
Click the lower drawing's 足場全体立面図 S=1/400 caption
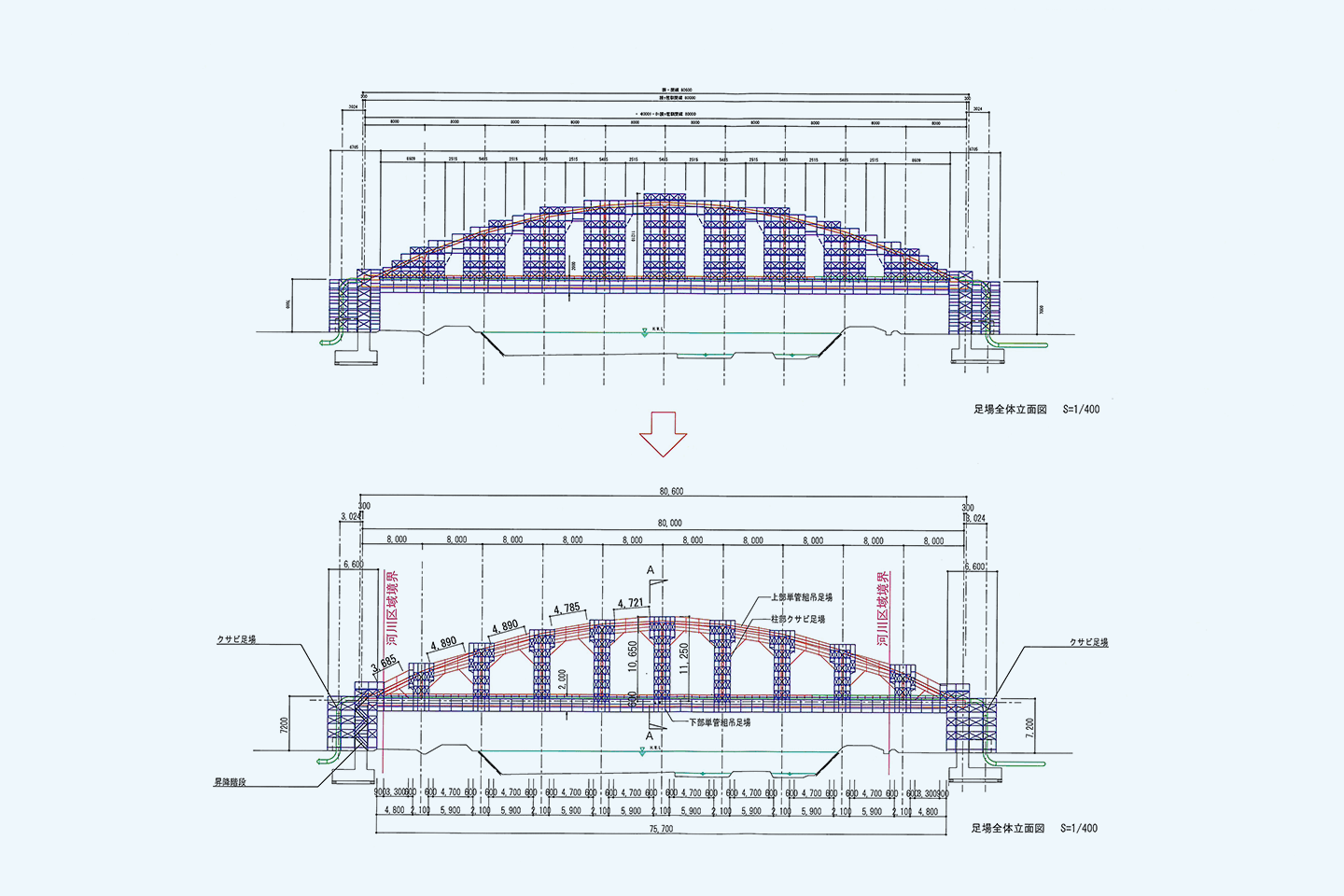(1034, 828)
